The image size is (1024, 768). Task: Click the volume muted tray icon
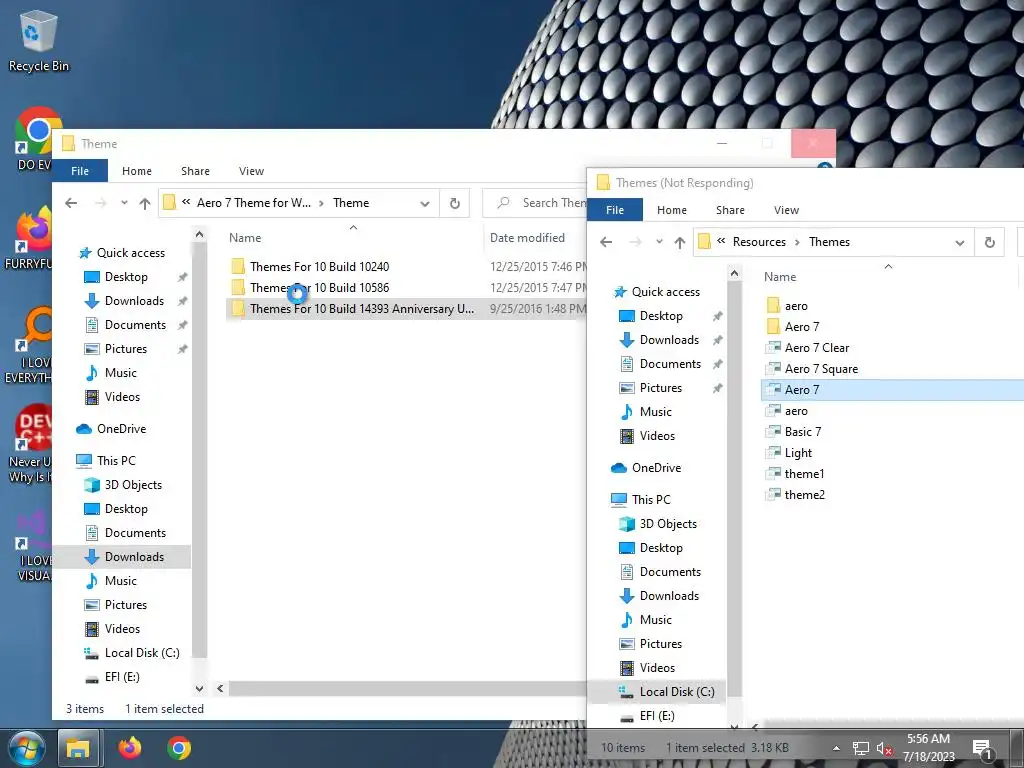[x=885, y=748]
